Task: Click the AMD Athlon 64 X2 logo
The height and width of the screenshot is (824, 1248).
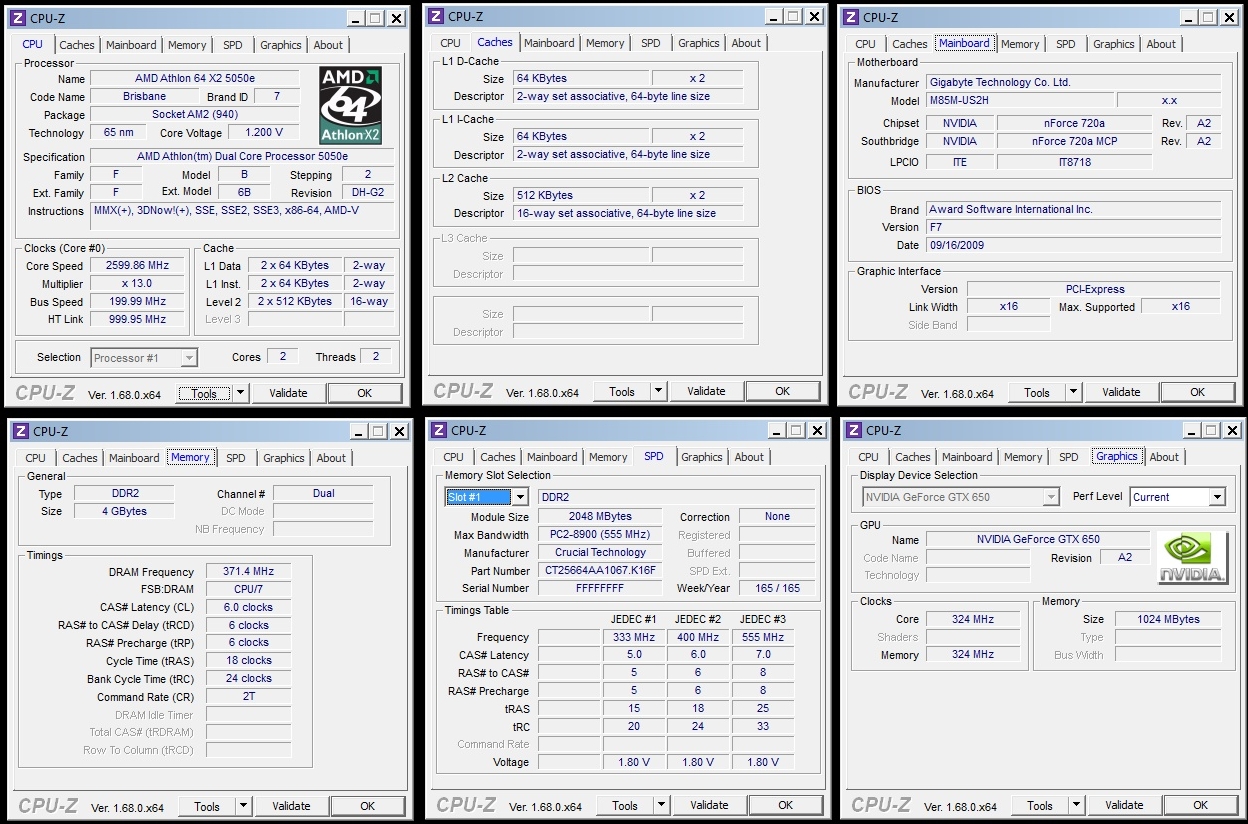Action: (351, 105)
